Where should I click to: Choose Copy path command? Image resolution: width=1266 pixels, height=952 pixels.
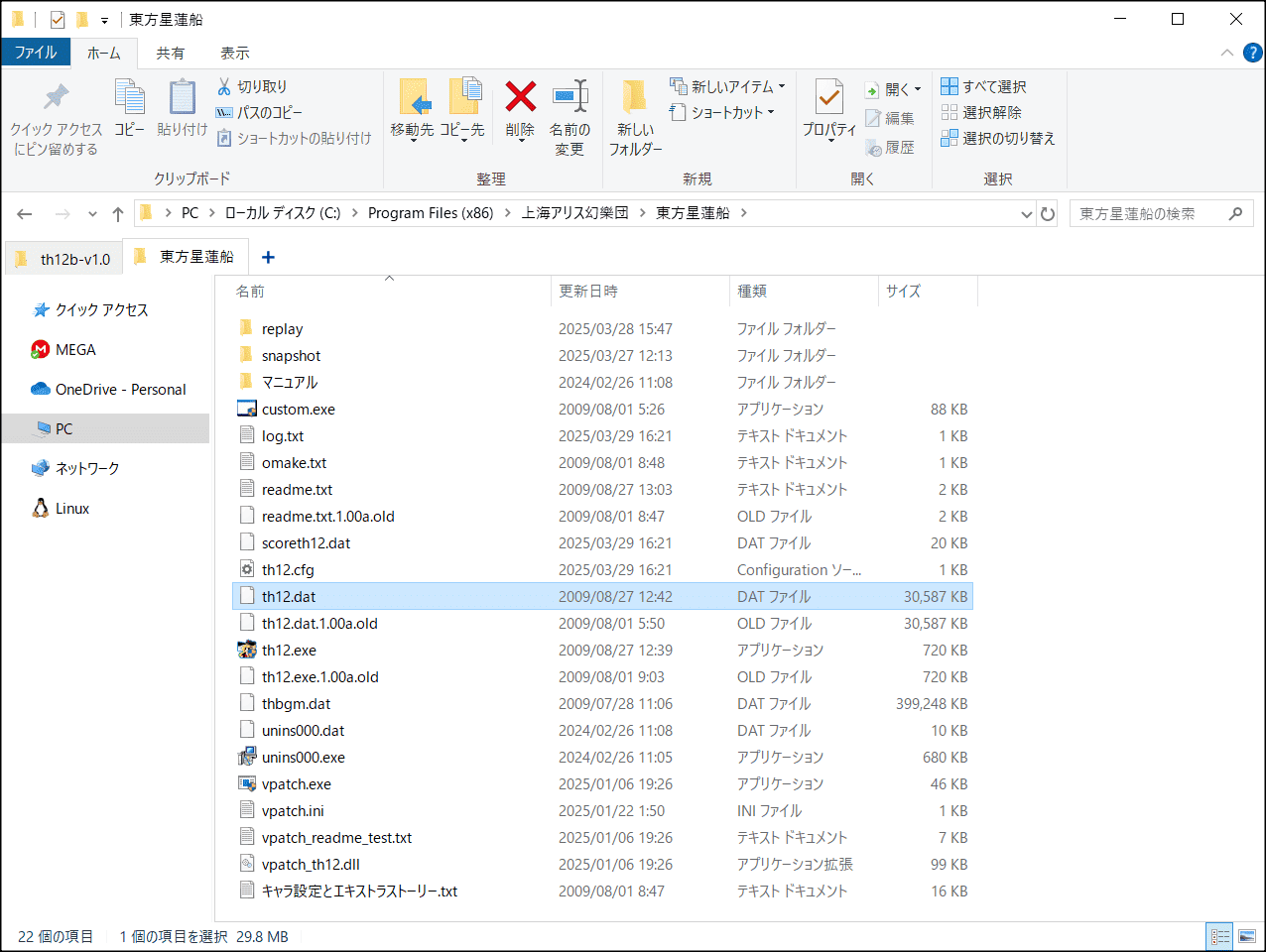259,112
